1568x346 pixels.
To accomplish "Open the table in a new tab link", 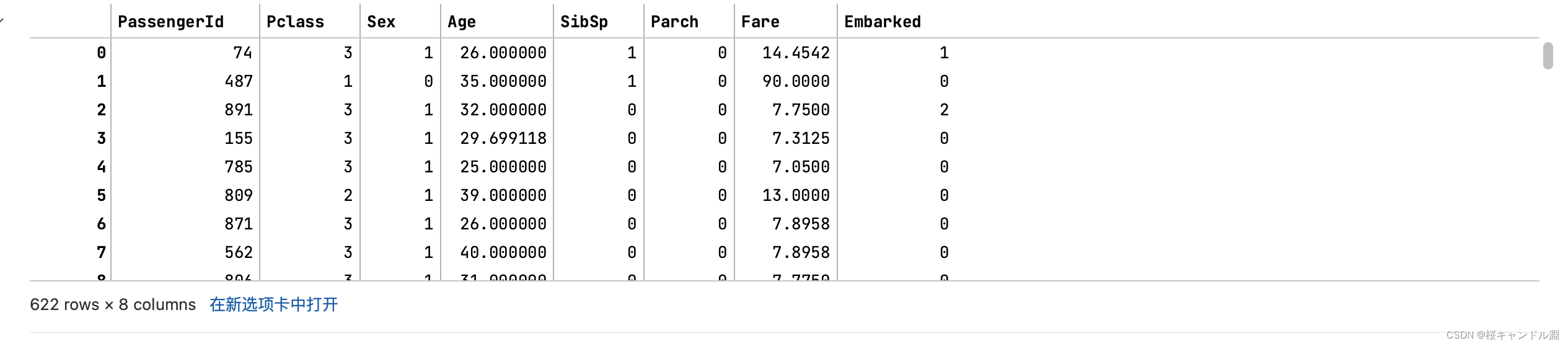I will click(x=273, y=304).
